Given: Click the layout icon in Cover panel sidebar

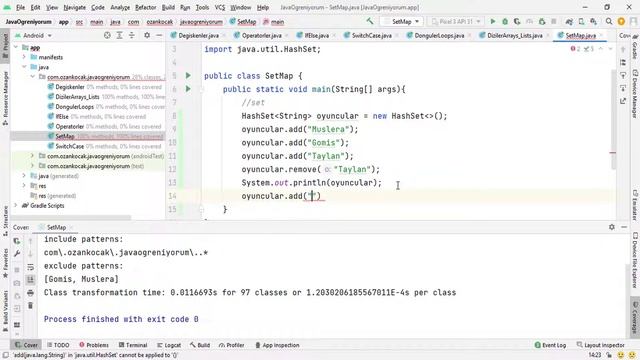Looking at the screenshot, I should (x=17, y=325).
